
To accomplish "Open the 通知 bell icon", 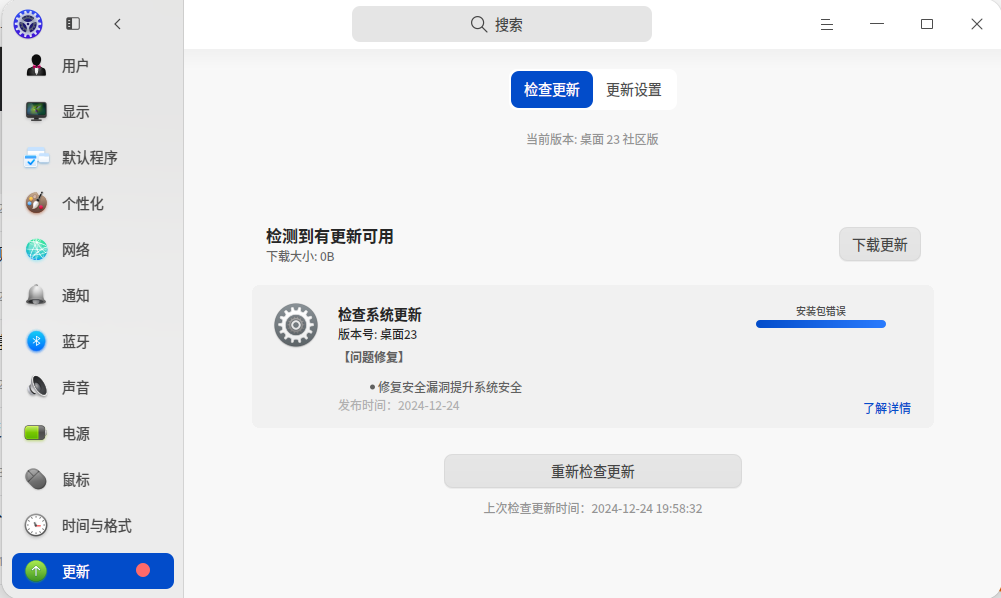I will [36, 295].
